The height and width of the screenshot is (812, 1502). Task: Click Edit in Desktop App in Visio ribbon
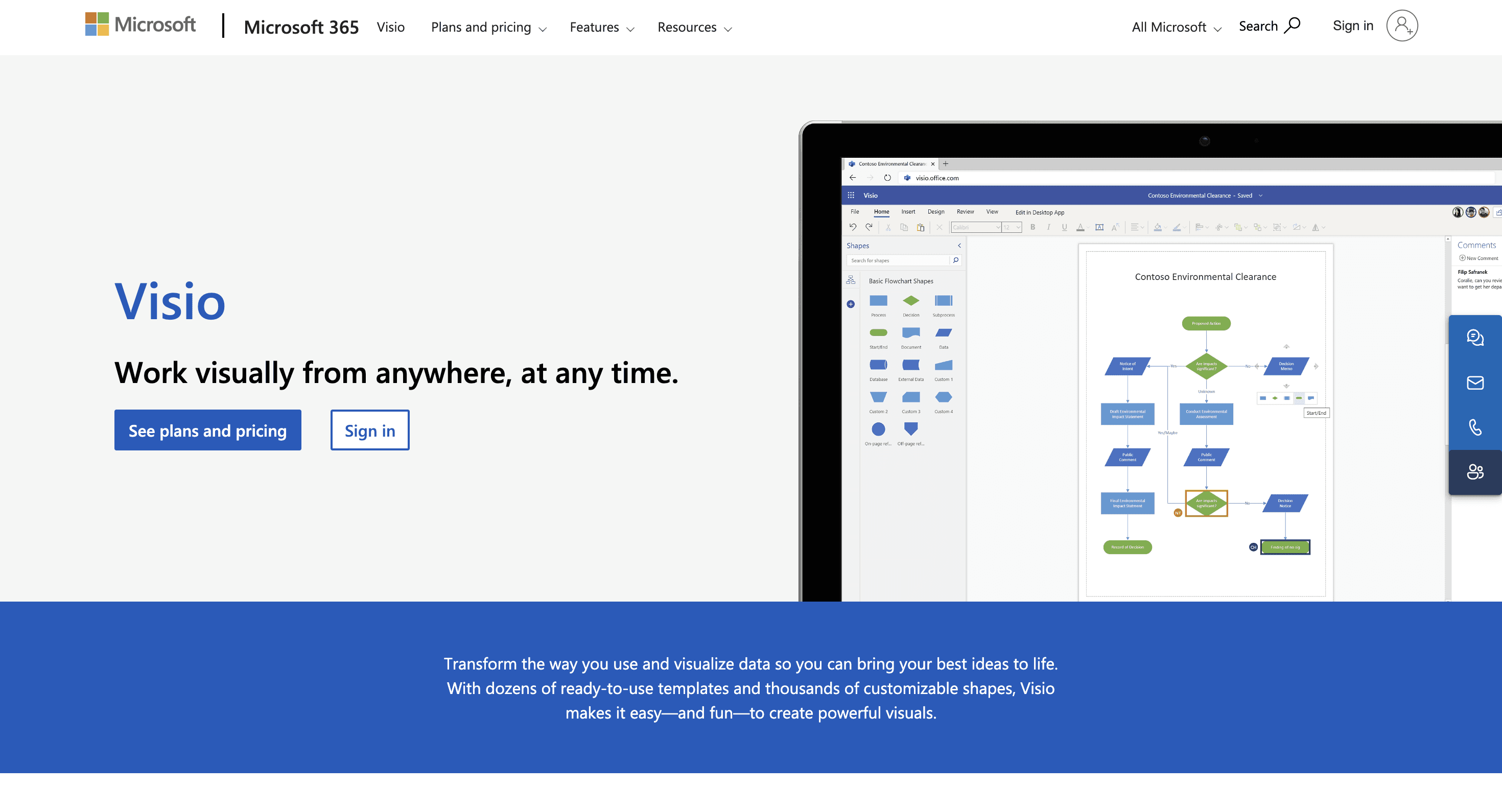click(x=1040, y=213)
